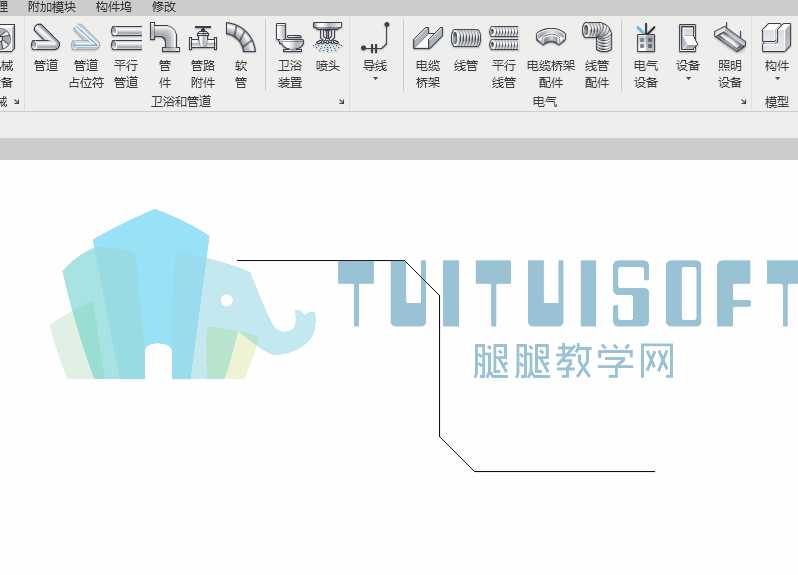Screen dimensions: 798x575
Task: Expand the 构件 component dropdown
Action: tap(777, 79)
